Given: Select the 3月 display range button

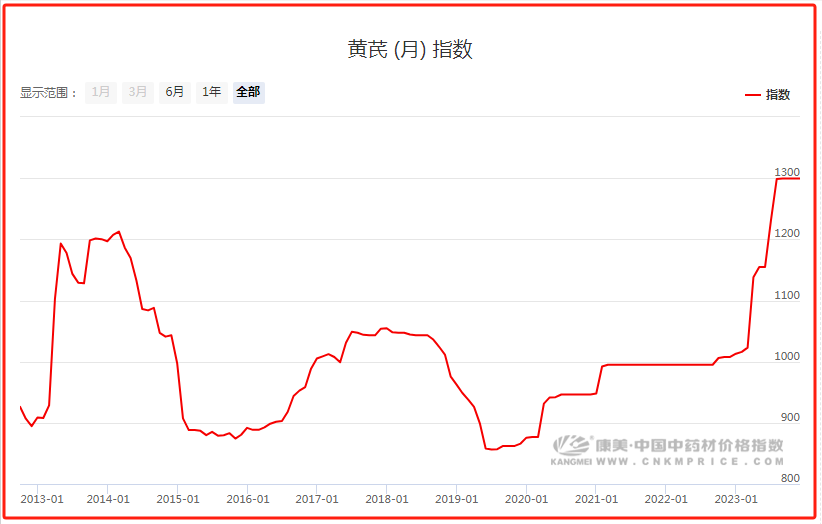Looking at the screenshot, I should tap(138, 92).
